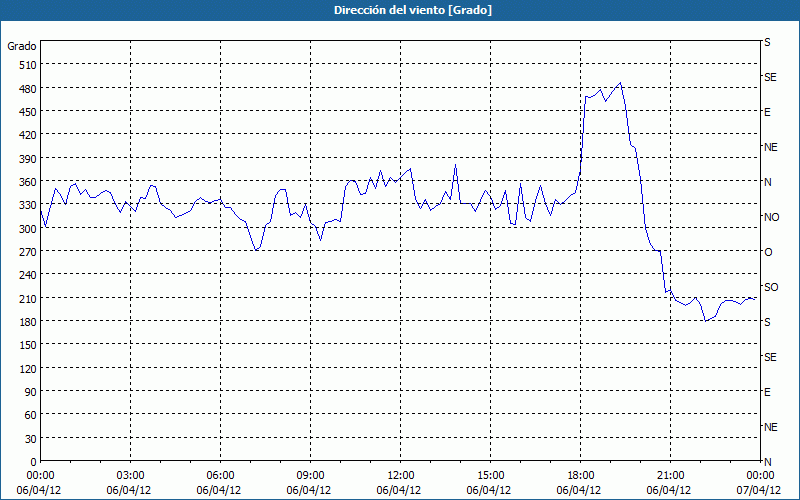Click the 00:00 label above 06/04/12
The image size is (800, 500).
pyautogui.click(x=40, y=476)
